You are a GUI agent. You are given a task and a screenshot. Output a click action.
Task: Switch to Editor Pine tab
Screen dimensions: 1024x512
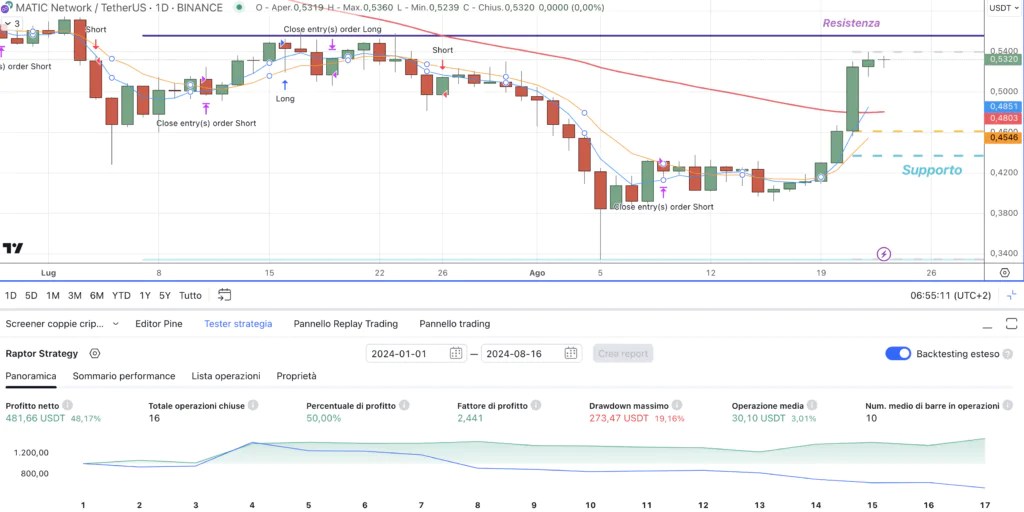[x=159, y=324]
